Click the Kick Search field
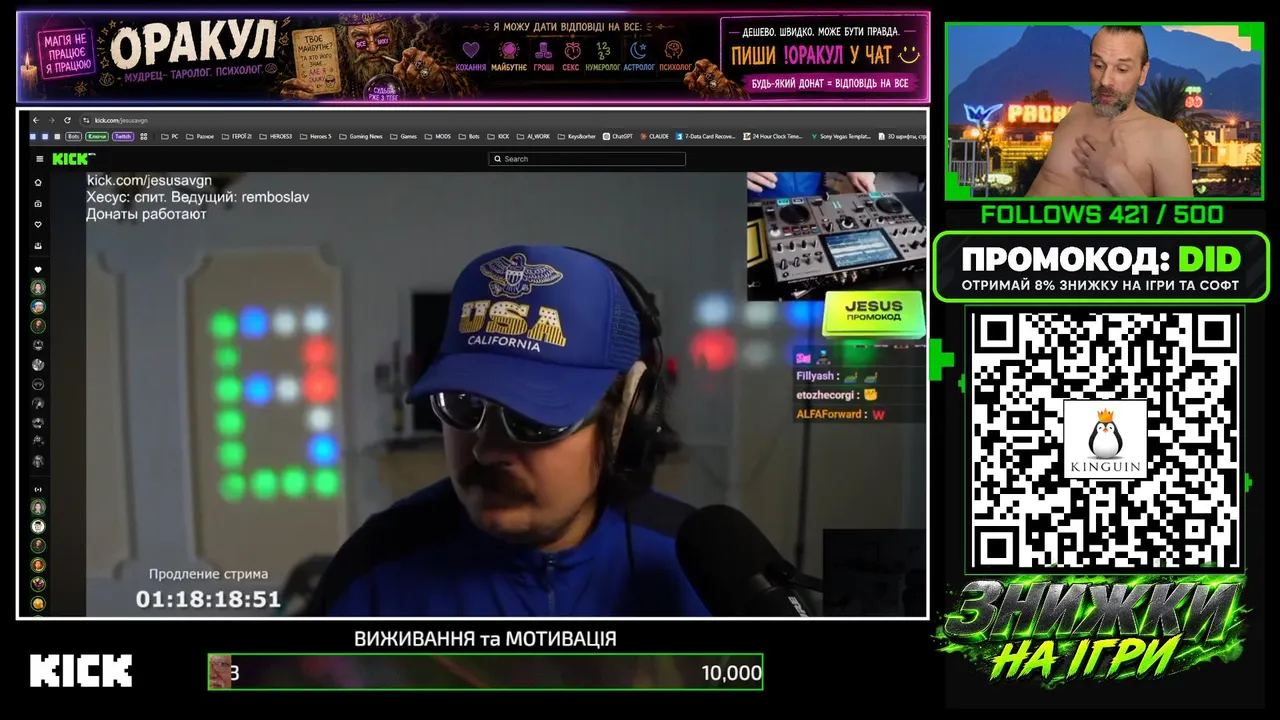The height and width of the screenshot is (720, 1280). coord(587,159)
